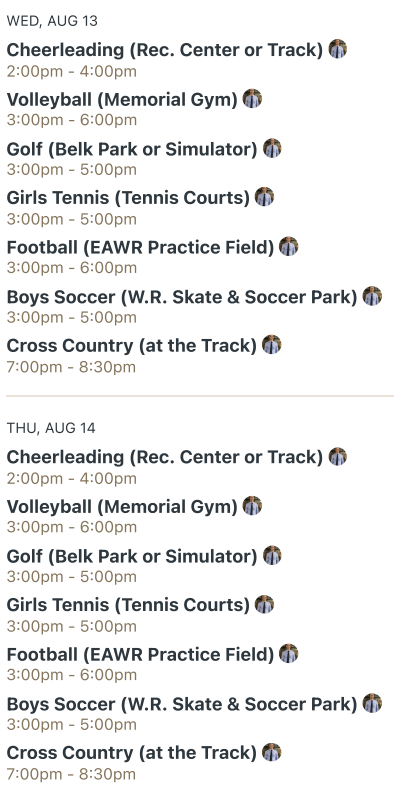Click avatar beside Thursday Cheerleading event
Viewport: 394px width, 794px height.
[338, 456]
